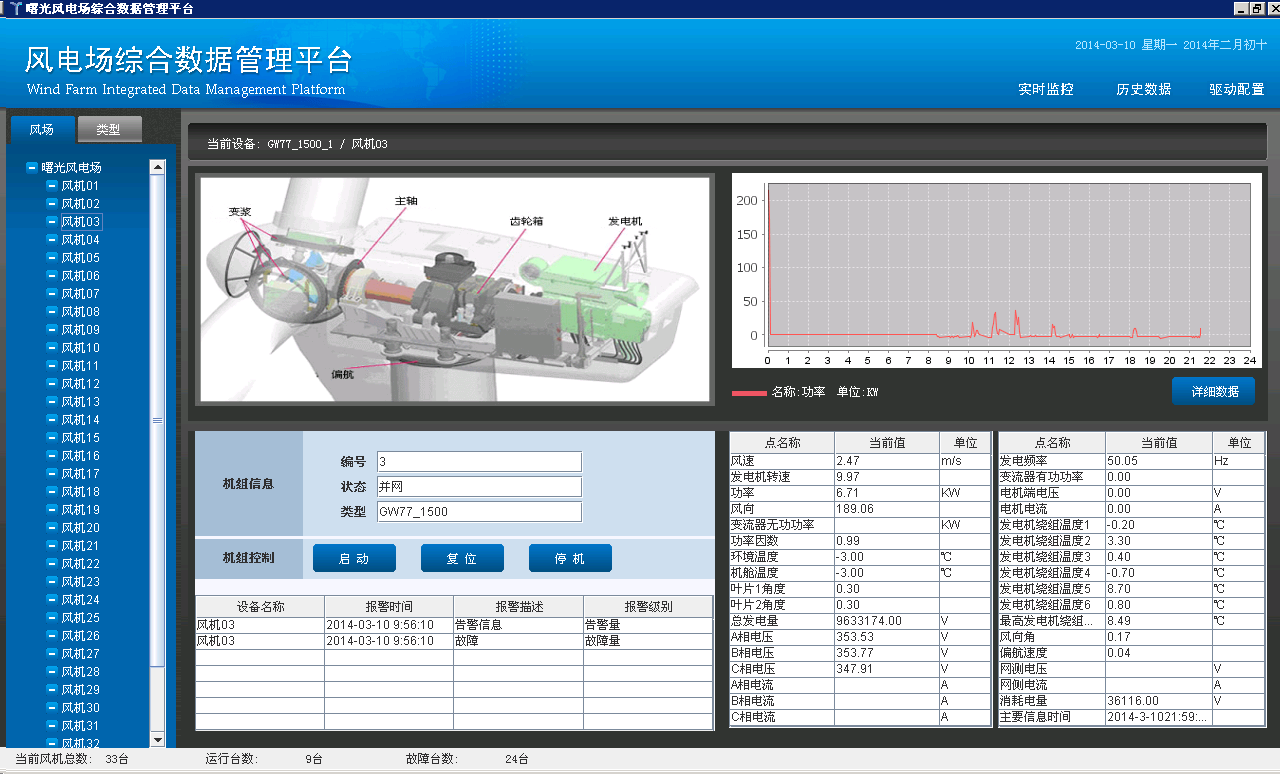Click the expander icon beside 风机01
The image size is (1280, 774).
point(52,186)
